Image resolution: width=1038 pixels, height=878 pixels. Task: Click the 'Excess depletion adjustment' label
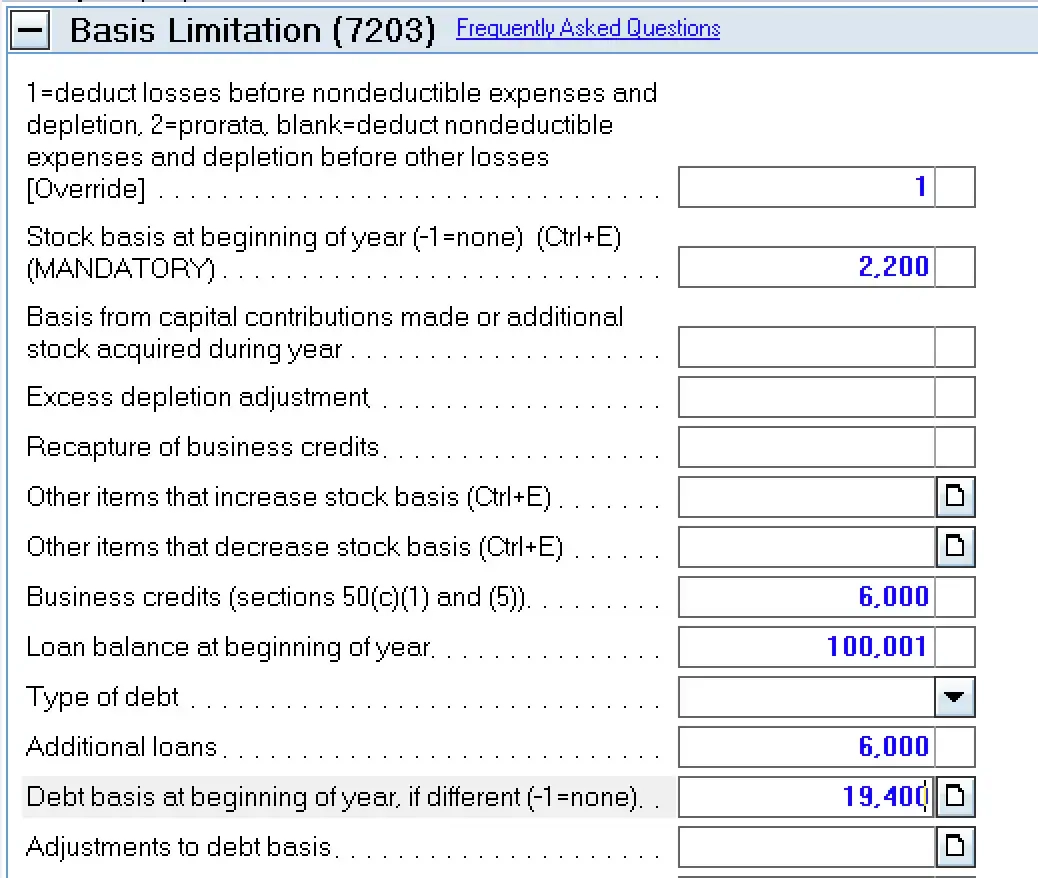(198, 397)
